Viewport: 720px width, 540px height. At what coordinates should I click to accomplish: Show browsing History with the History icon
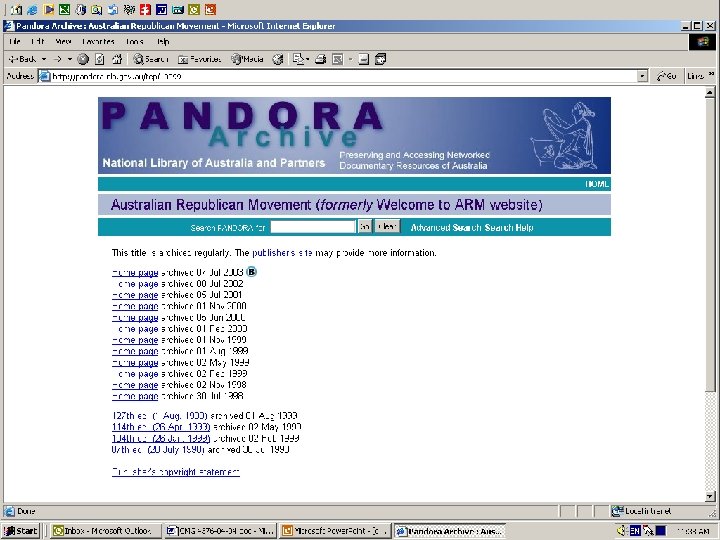tap(278, 59)
